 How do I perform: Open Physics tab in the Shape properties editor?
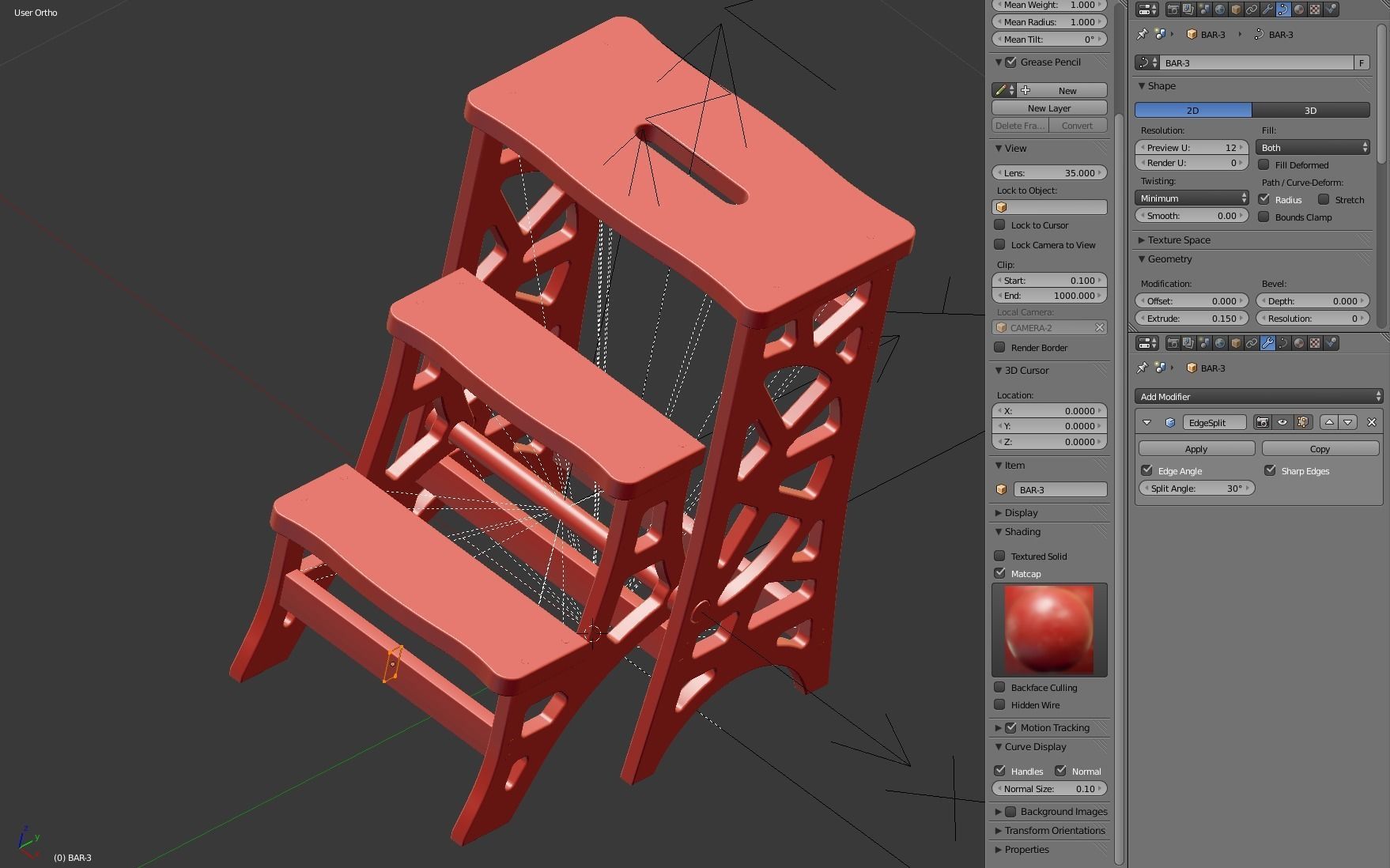(1331, 9)
